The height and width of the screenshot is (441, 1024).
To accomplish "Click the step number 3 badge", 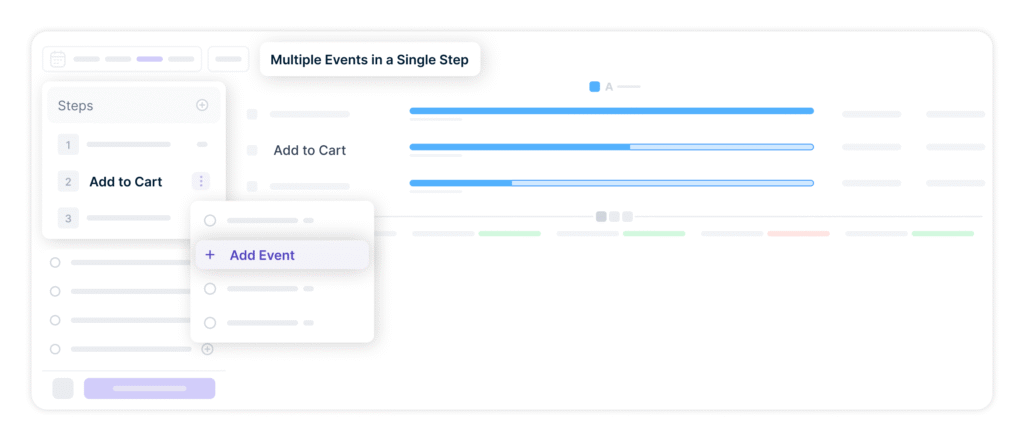I will (68, 218).
